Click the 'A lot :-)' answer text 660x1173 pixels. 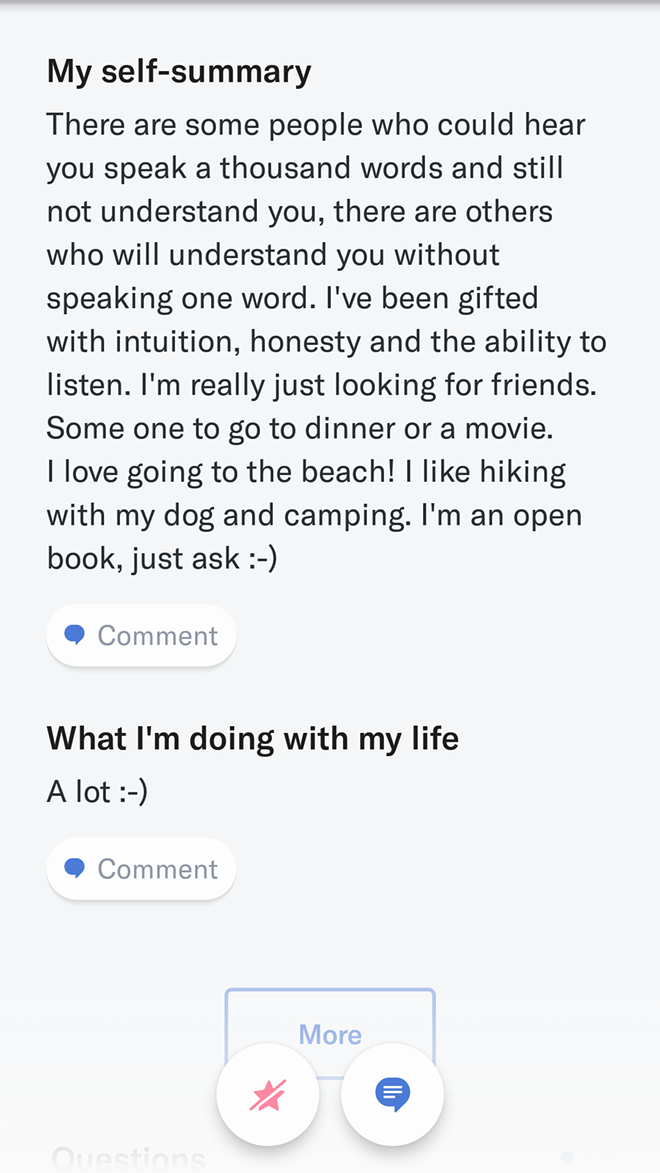point(96,790)
